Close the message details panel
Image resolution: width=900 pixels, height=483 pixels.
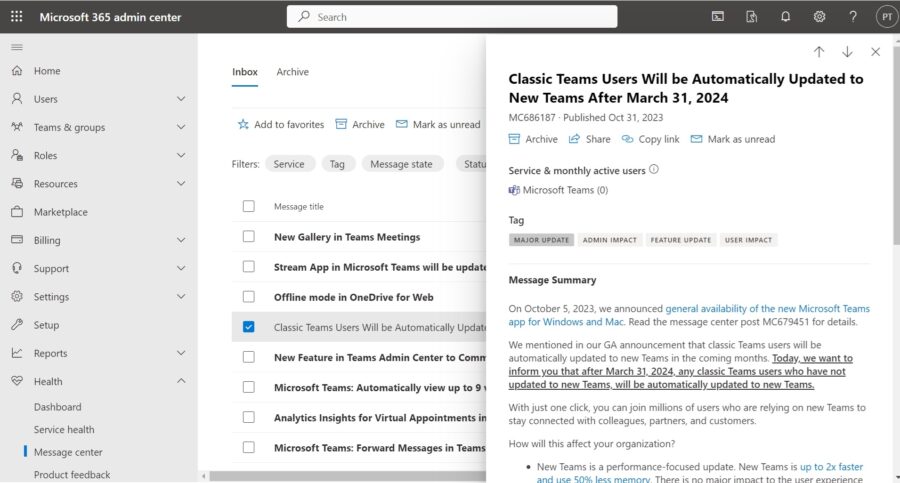875,52
